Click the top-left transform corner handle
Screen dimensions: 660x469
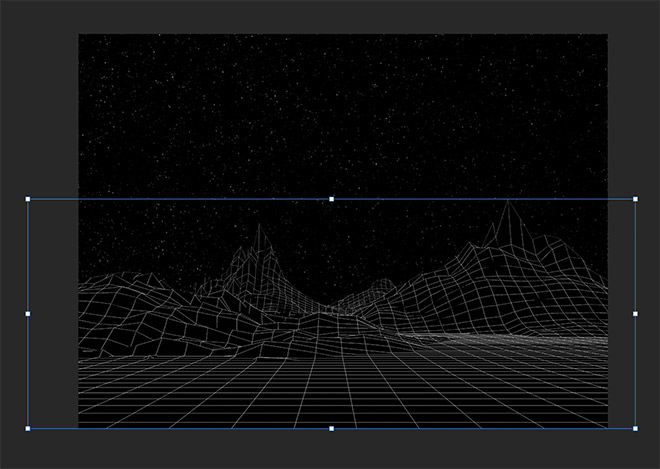coord(28,199)
